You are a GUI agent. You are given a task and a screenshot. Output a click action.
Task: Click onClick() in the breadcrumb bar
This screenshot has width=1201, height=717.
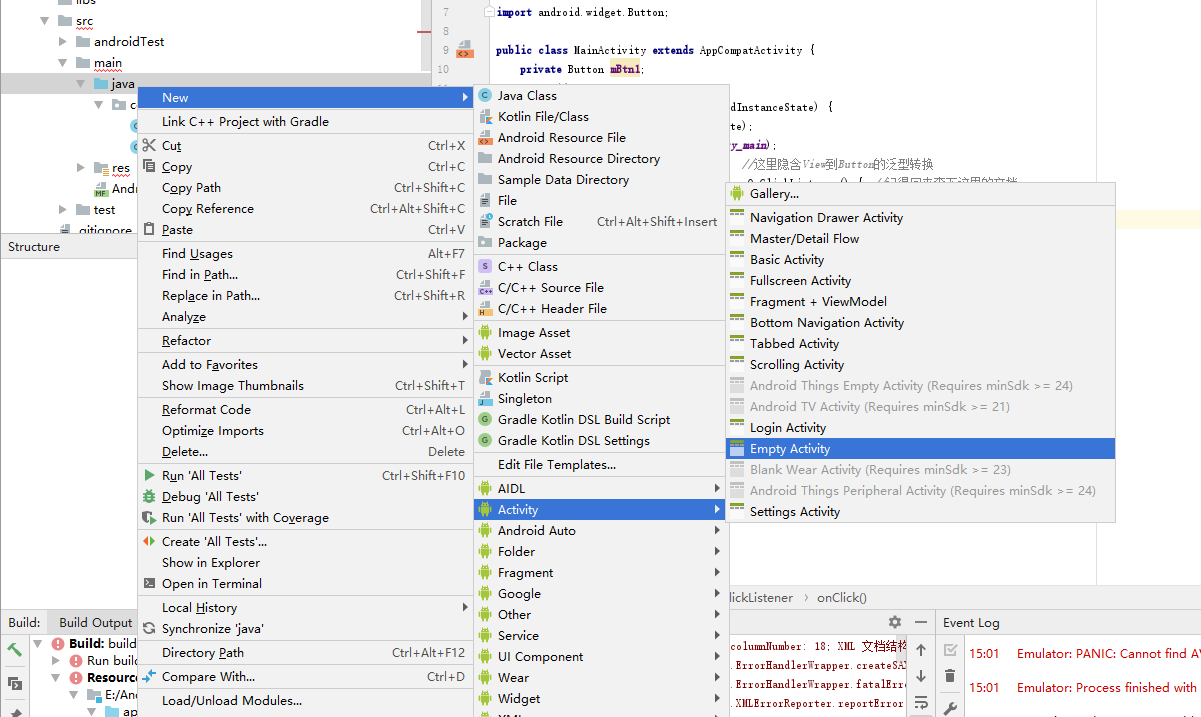[842, 598]
